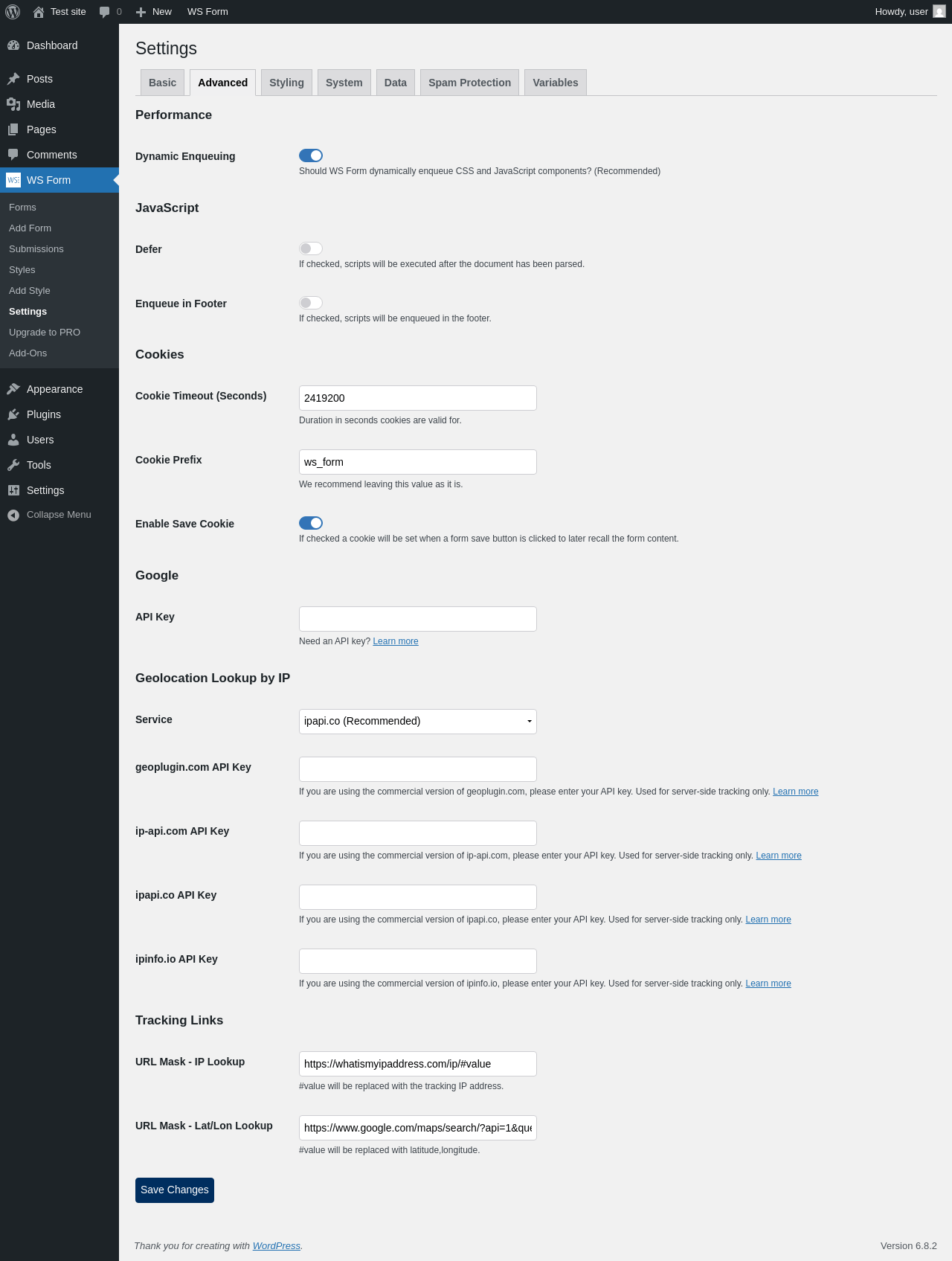Open Media via its sidebar icon
Viewport: 952px width, 1261px height.
click(x=13, y=104)
